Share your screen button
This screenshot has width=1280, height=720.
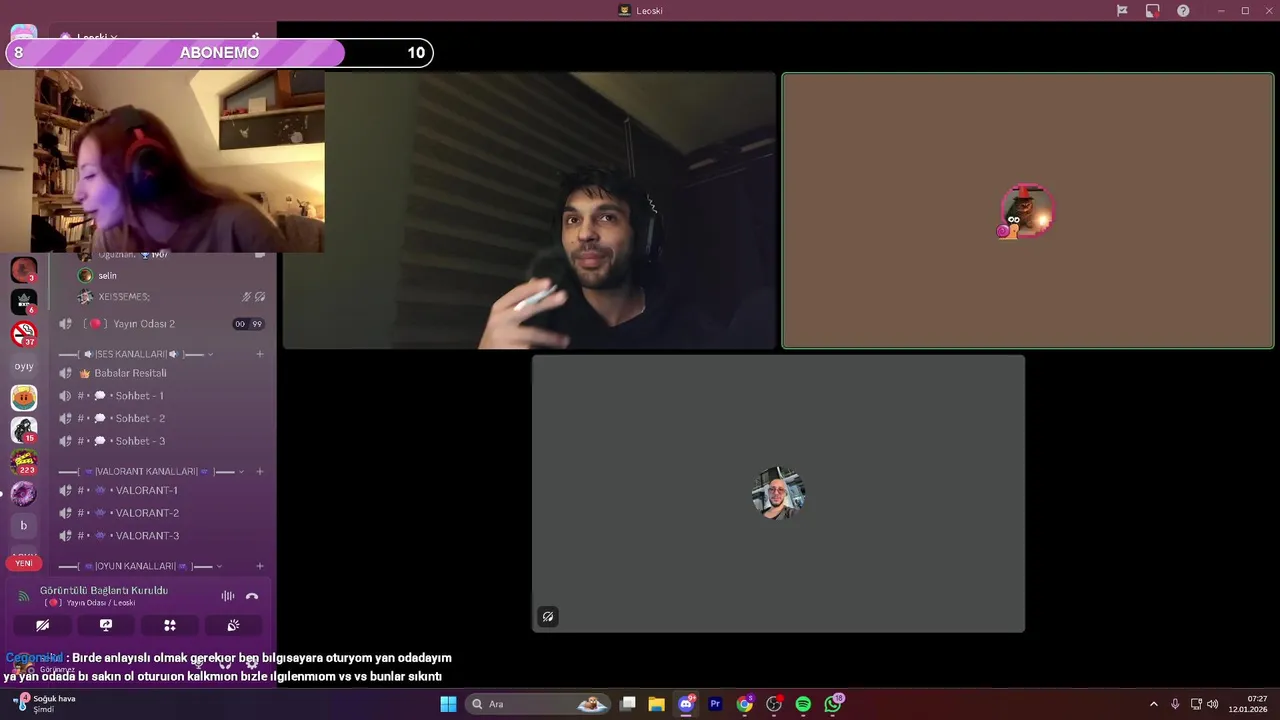pyautogui.click(x=106, y=625)
